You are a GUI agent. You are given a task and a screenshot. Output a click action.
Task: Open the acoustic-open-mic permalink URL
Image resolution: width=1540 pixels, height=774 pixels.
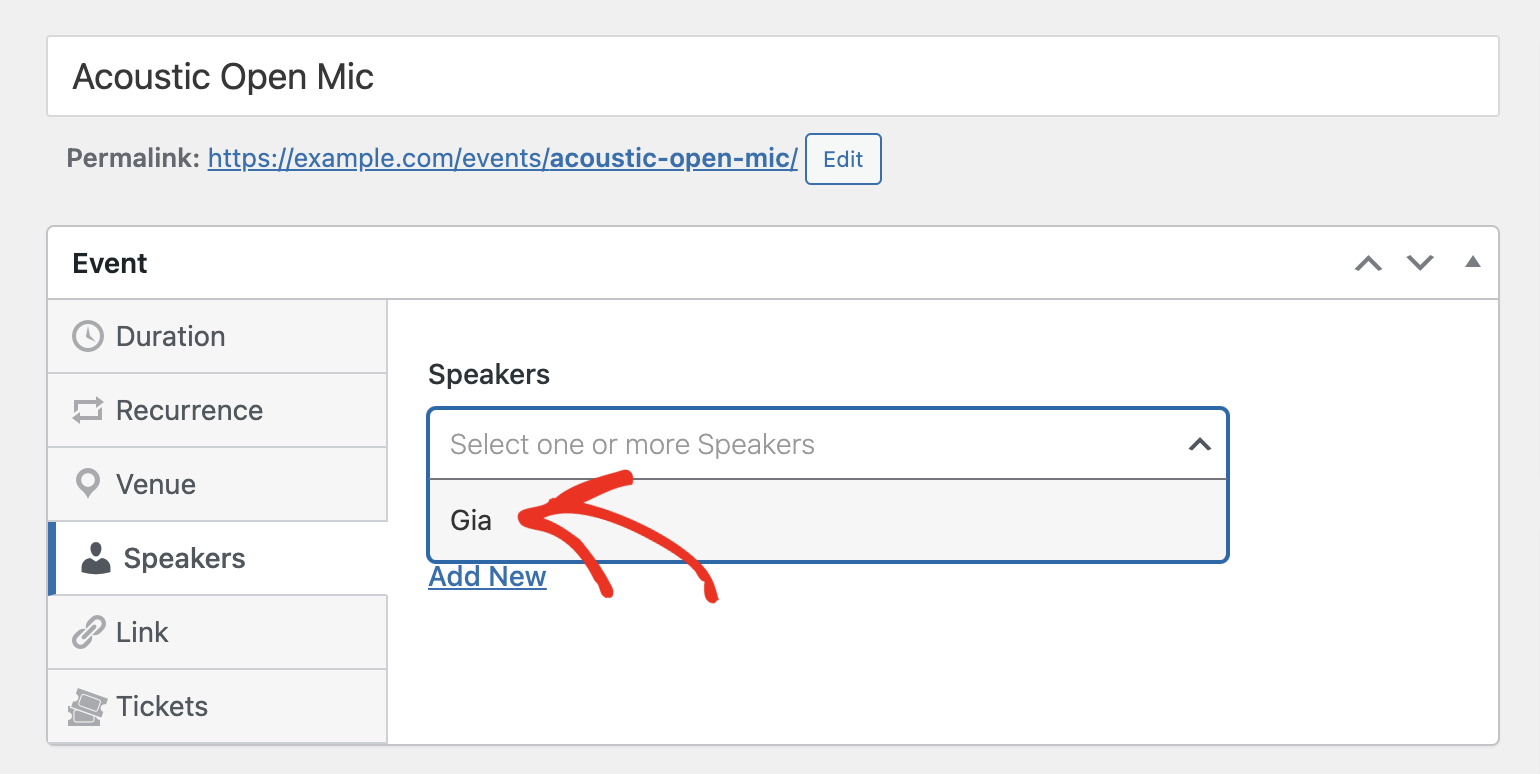[x=503, y=158]
